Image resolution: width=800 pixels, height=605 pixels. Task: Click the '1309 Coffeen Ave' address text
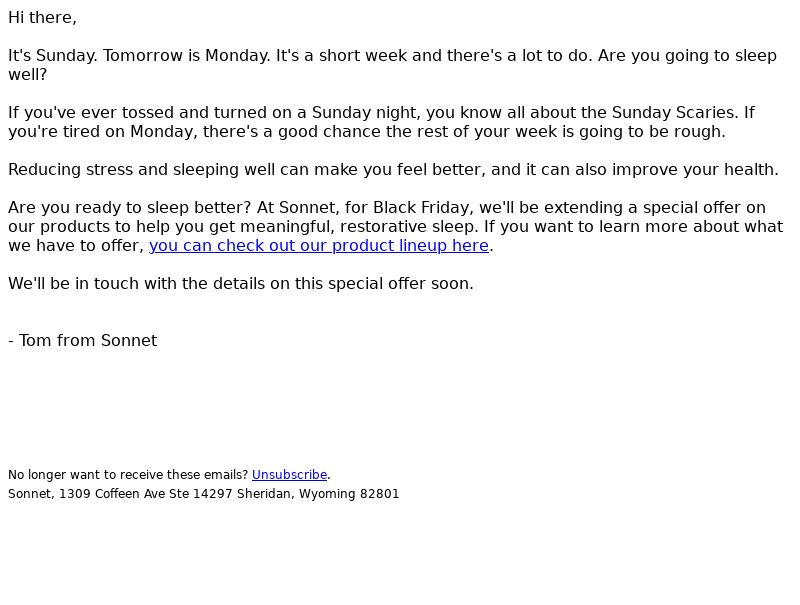(x=112, y=494)
